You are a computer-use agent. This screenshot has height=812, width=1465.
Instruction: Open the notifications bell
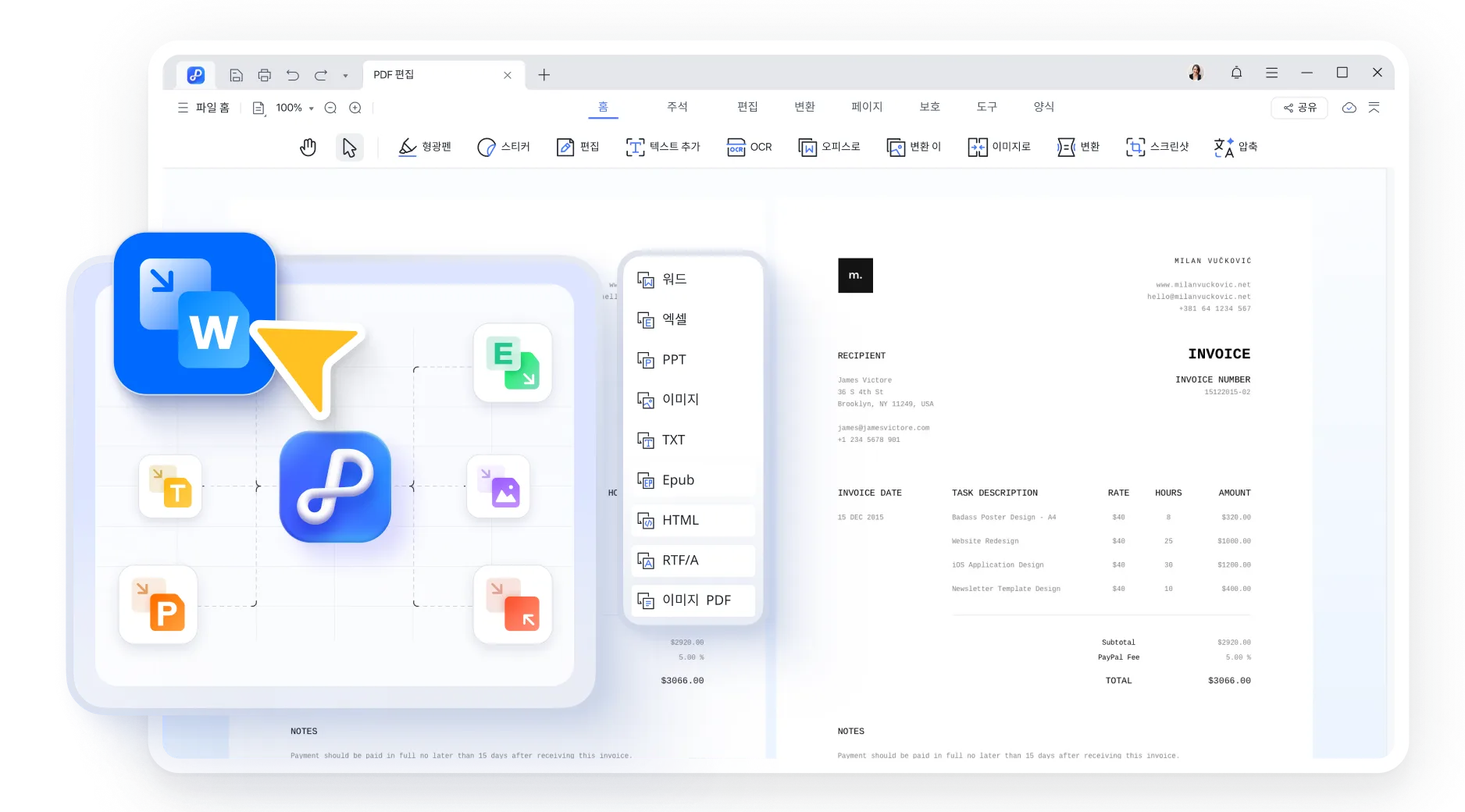1236,73
